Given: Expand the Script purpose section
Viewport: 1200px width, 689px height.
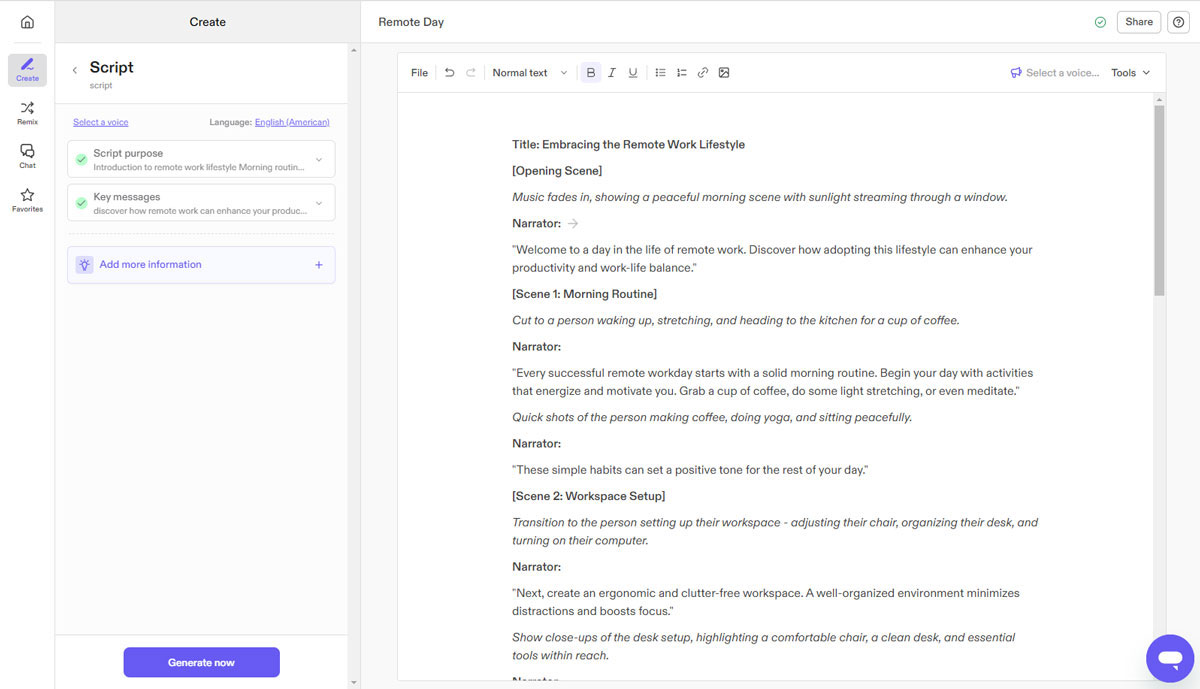Looking at the screenshot, I should coord(320,158).
